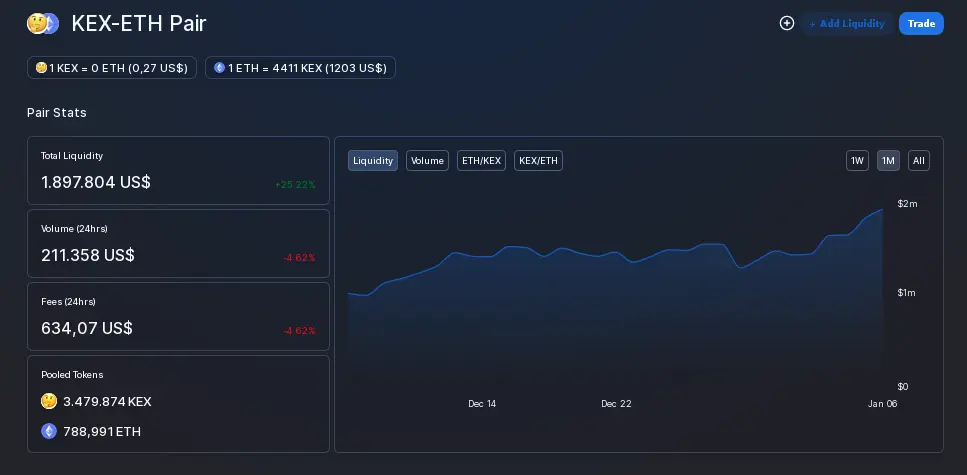The image size is (967, 475).
Task: Click the 634,07 US$ fees value
Action: [x=86, y=328]
